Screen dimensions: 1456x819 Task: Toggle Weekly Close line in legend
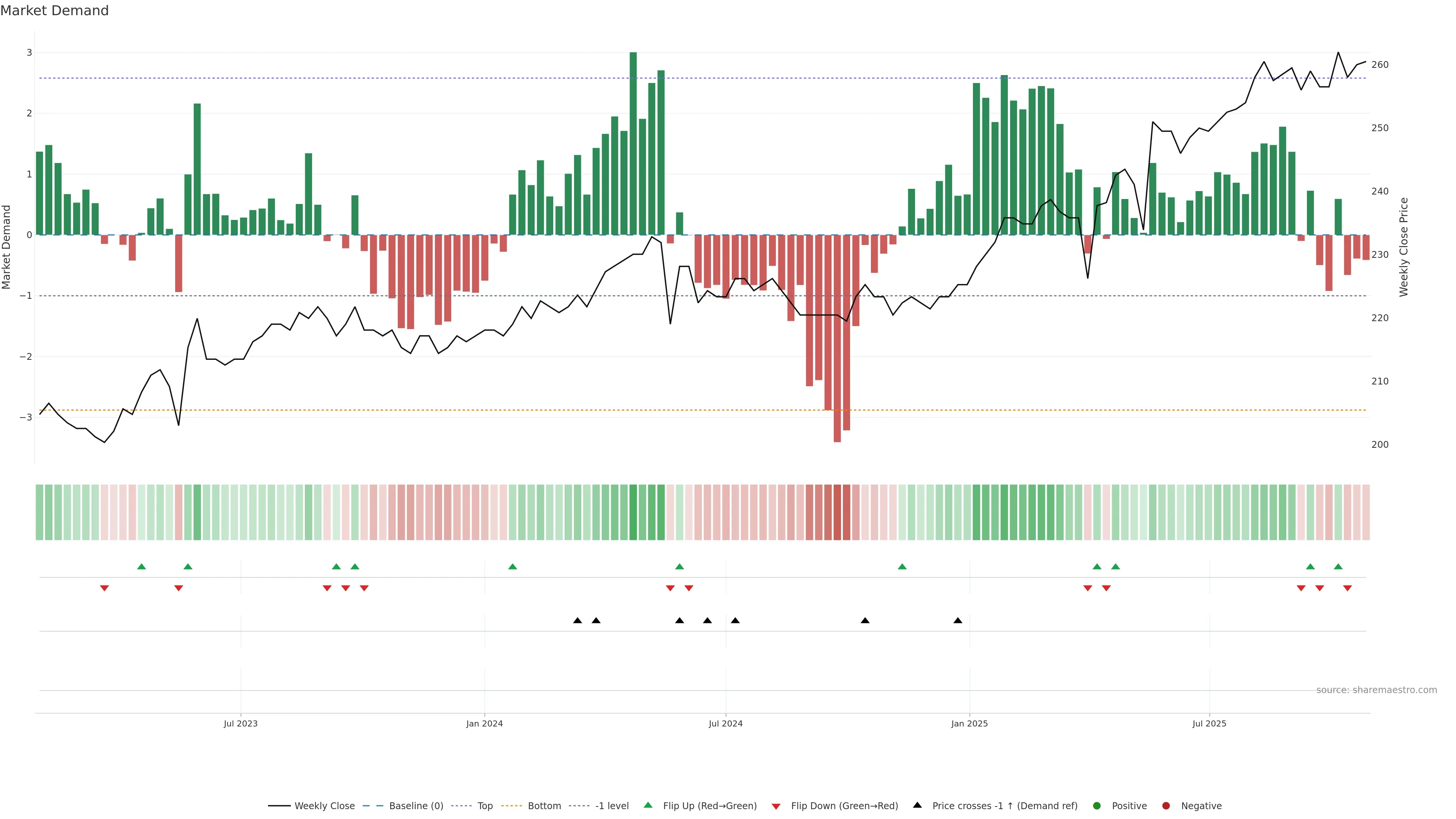click(x=325, y=806)
